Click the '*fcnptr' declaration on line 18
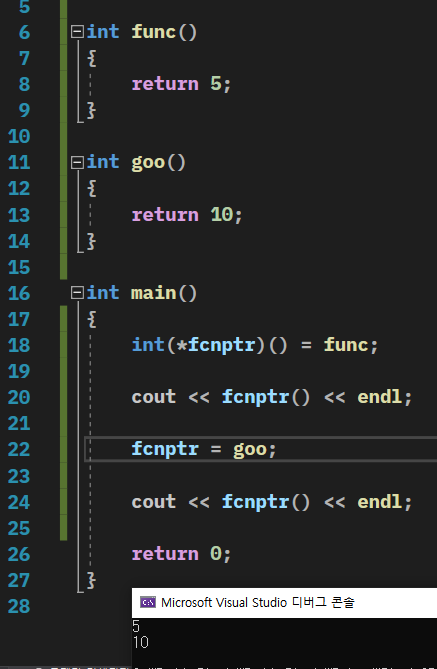The image size is (437, 669). click(x=216, y=345)
